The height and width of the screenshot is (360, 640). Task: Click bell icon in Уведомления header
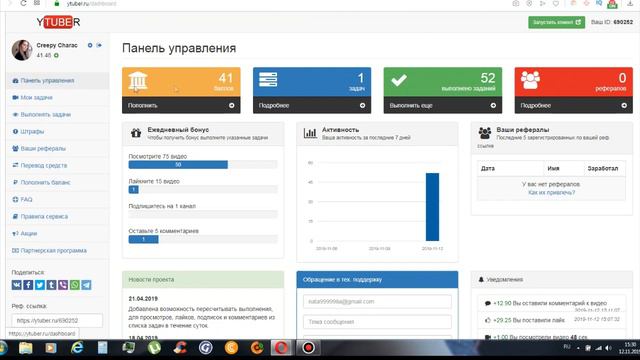pyautogui.click(x=481, y=280)
